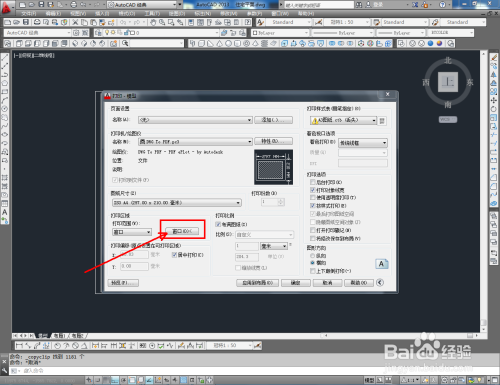Click the Save icon in standard toolbar
The image size is (500, 385).
point(26,22)
